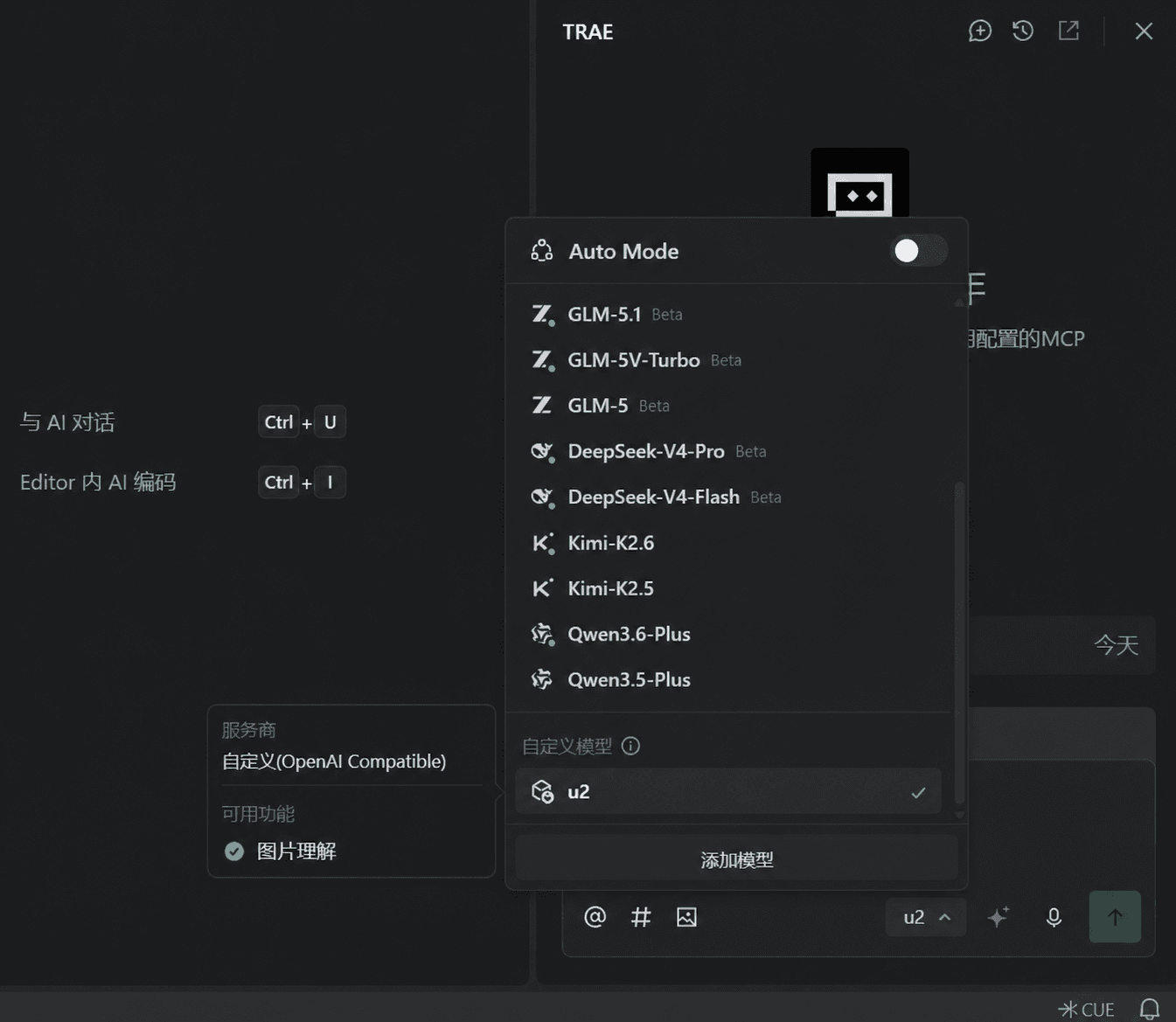Attach an image with the picture icon
Screen dimensions: 1176x1022
point(686,917)
